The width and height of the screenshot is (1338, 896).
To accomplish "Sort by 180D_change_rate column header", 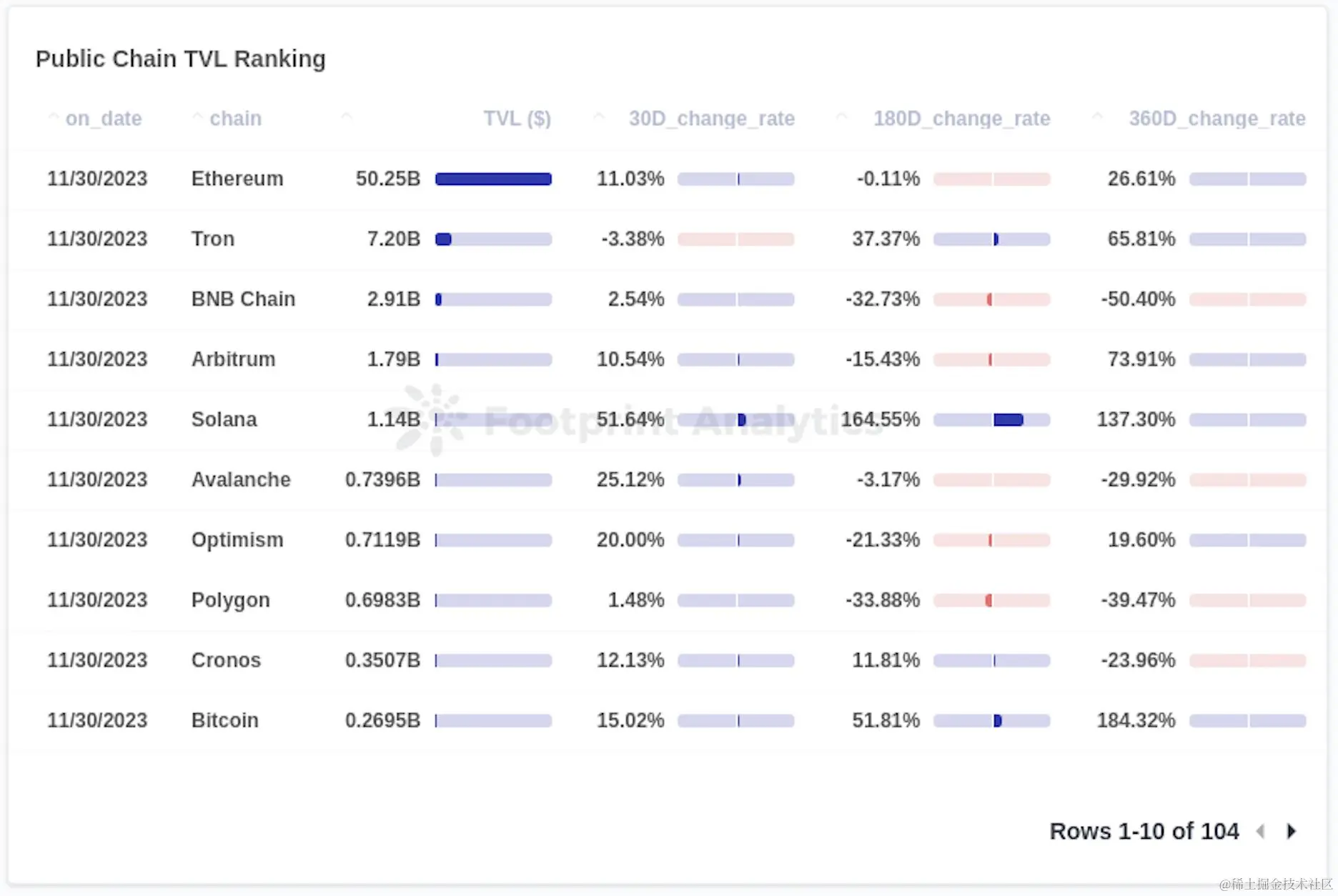I will [961, 119].
